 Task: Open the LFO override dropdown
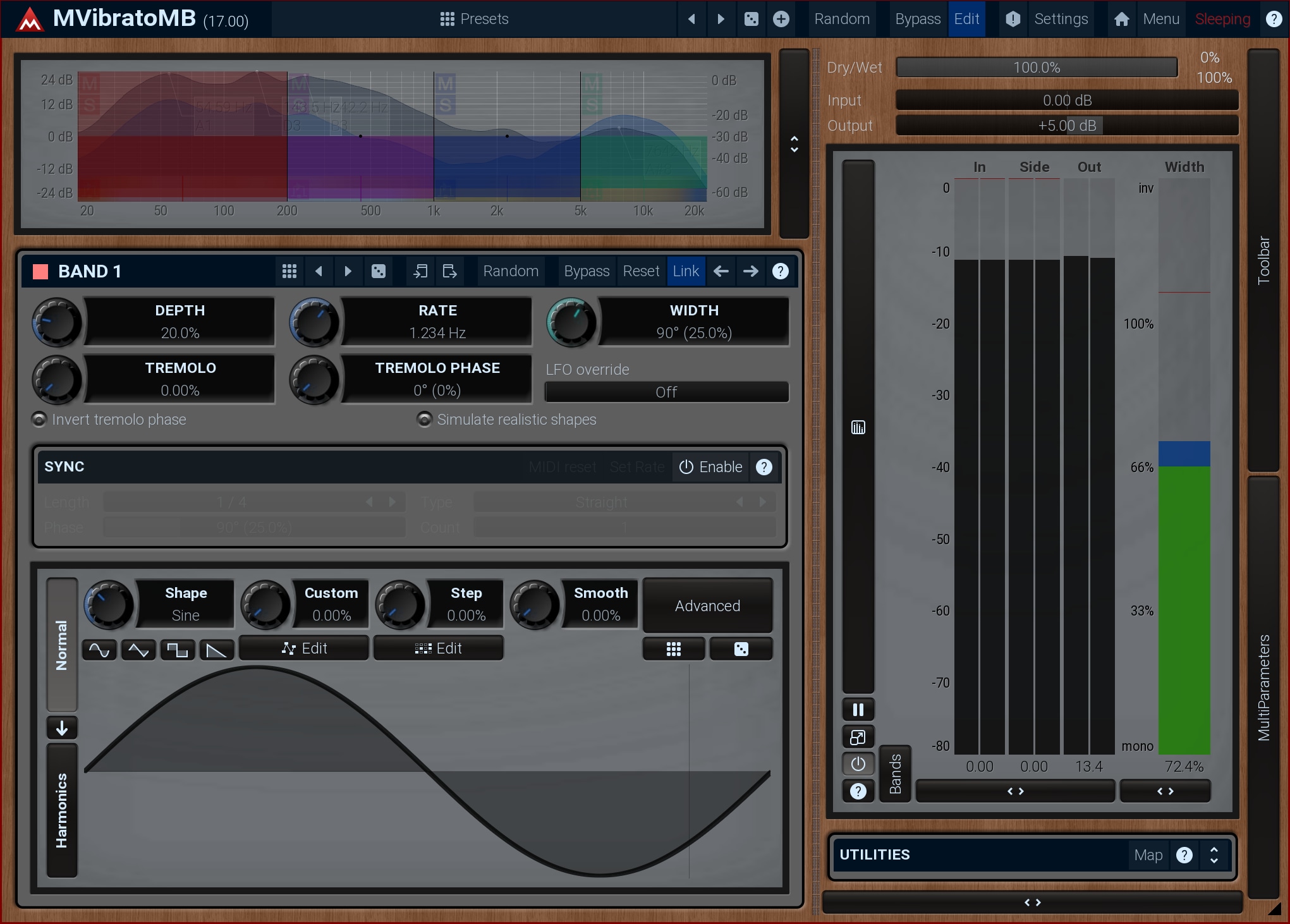click(666, 392)
